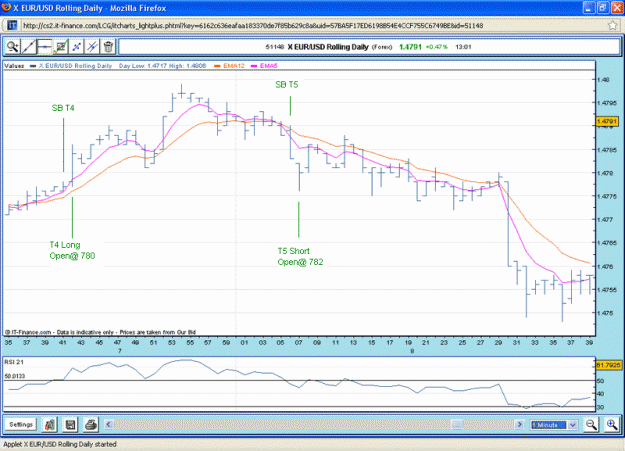
Task: Click the T5 Short annotation text
Action: pos(293,251)
